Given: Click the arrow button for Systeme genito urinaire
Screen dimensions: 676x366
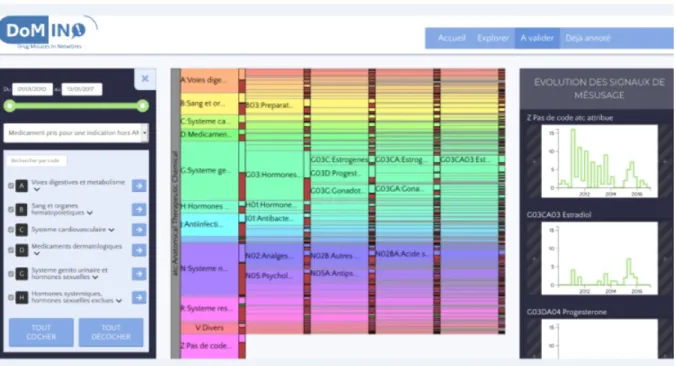Looking at the screenshot, I should [x=139, y=274].
